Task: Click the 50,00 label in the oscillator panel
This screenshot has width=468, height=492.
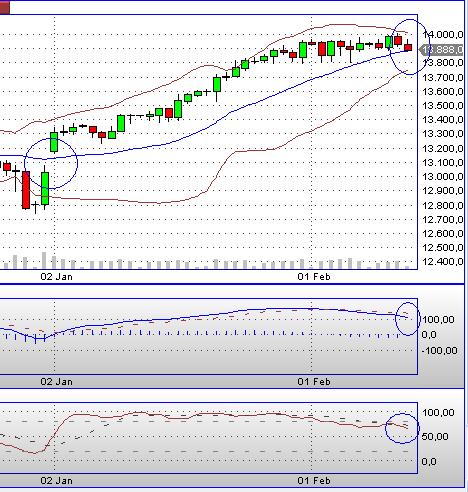Action: click(435, 436)
